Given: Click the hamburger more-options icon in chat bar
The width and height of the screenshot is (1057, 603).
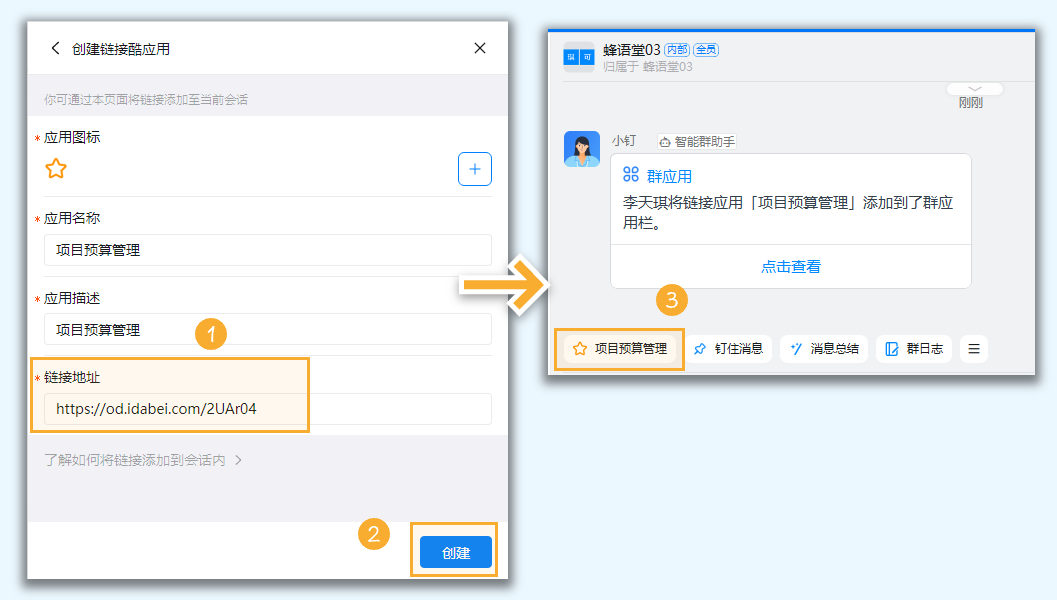Looking at the screenshot, I should (973, 348).
